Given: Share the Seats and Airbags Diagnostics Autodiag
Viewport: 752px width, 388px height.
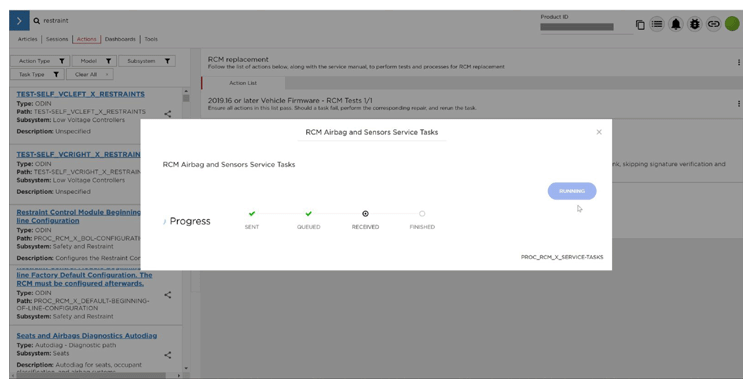Looking at the screenshot, I should [167, 355].
